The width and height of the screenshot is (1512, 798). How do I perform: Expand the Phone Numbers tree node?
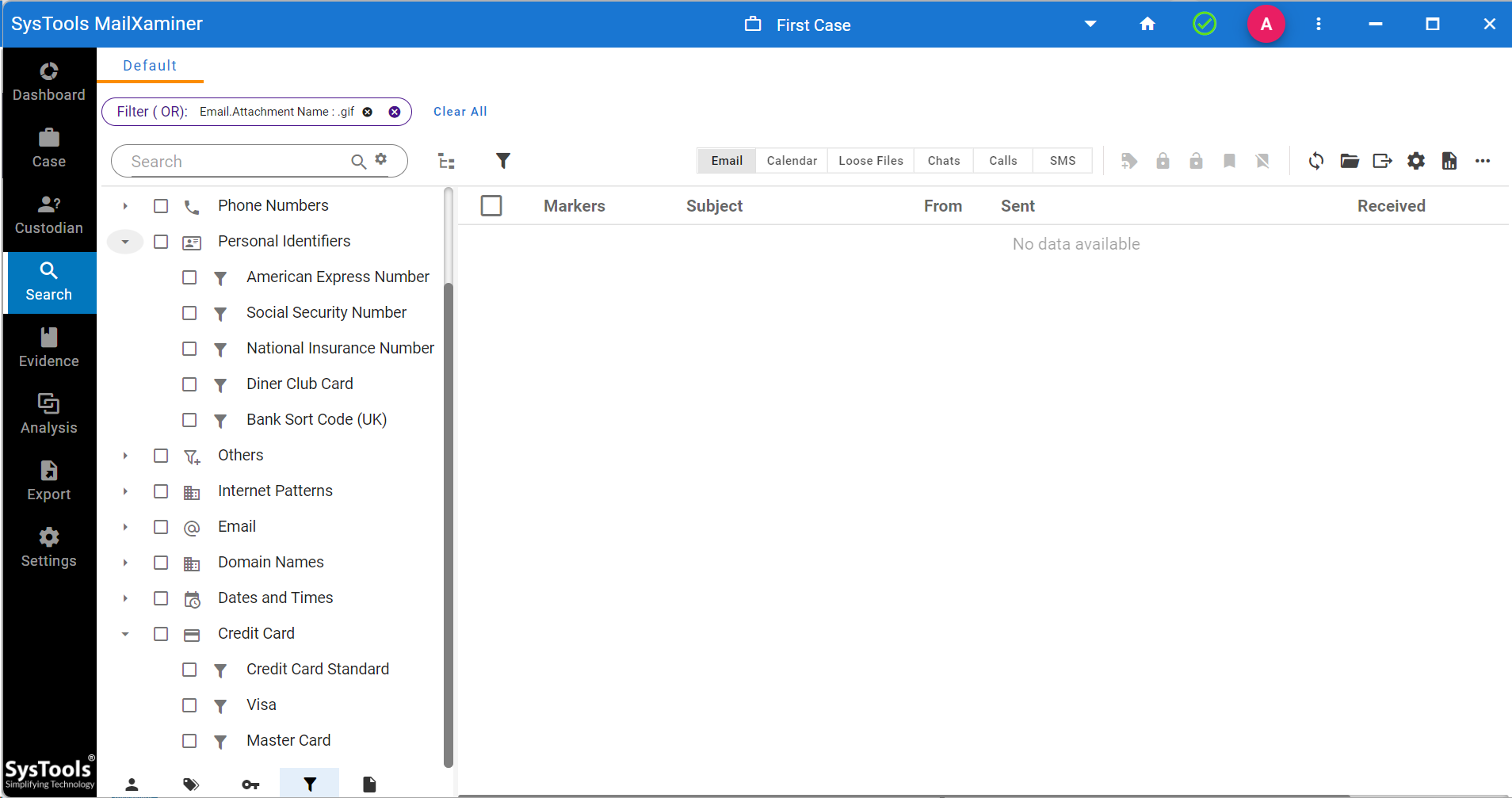(125, 206)
